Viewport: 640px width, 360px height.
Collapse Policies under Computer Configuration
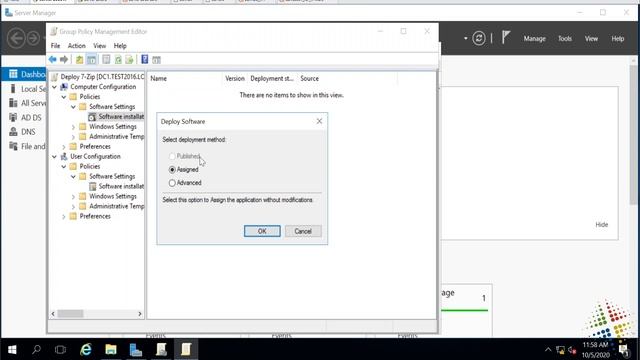(x=64, y=97)
